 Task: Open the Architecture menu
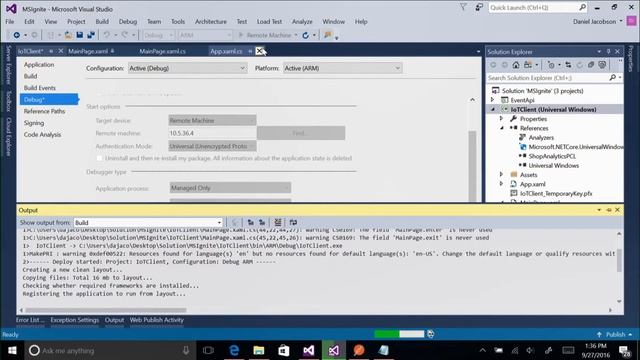pos(211,22)
